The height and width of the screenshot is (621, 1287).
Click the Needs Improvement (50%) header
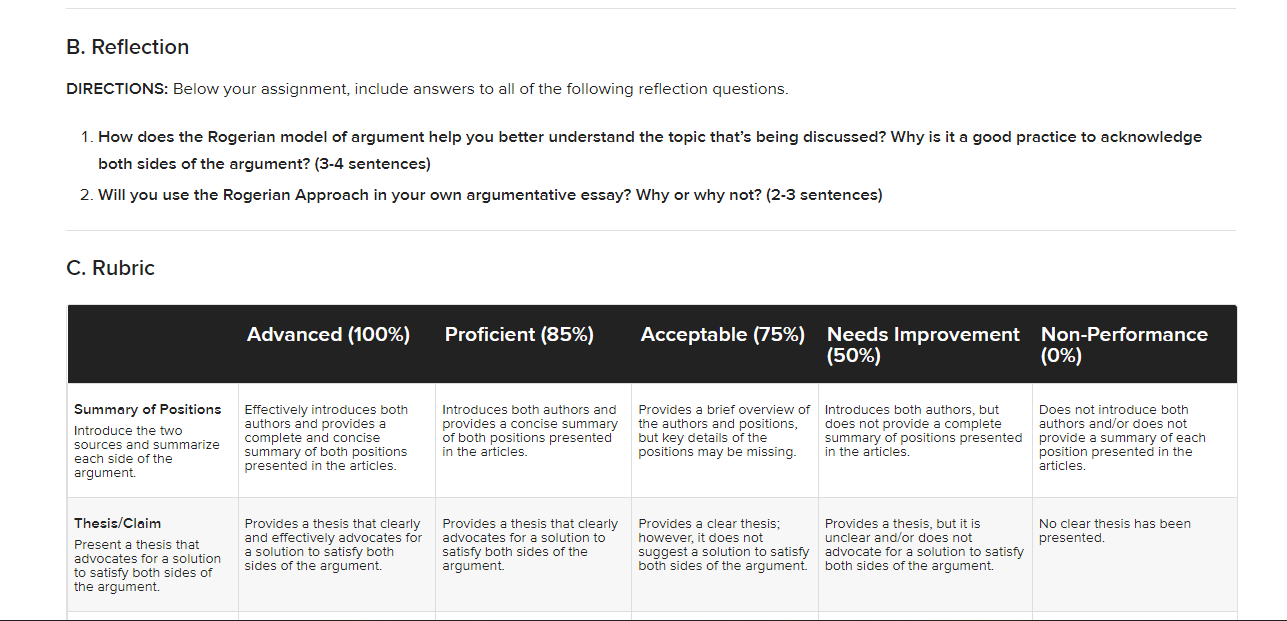tap(923, 345)
